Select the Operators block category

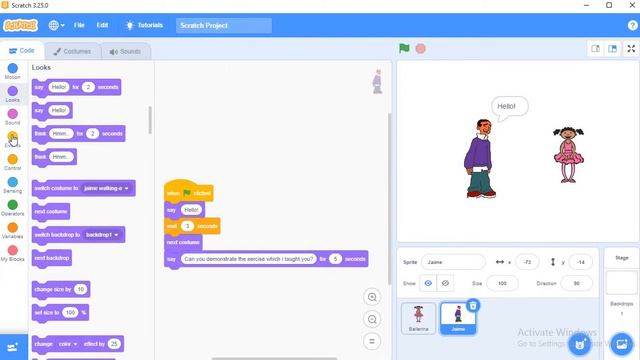point(13,208)
